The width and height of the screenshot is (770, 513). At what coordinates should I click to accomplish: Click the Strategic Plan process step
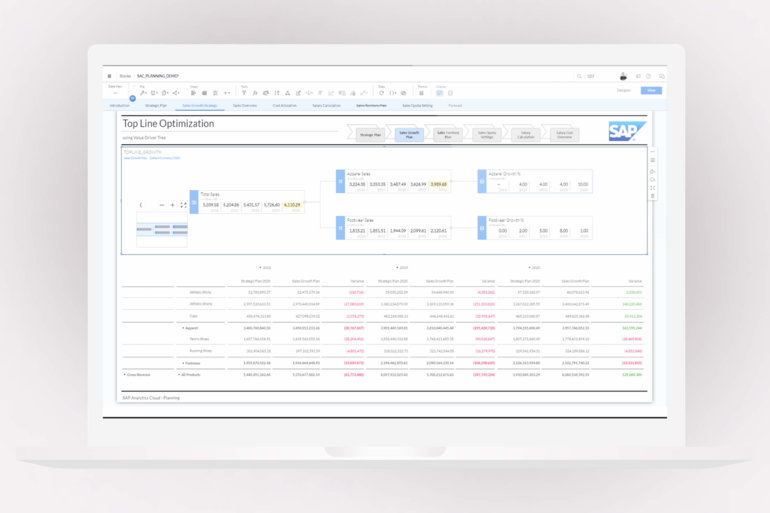pos(370,135)
